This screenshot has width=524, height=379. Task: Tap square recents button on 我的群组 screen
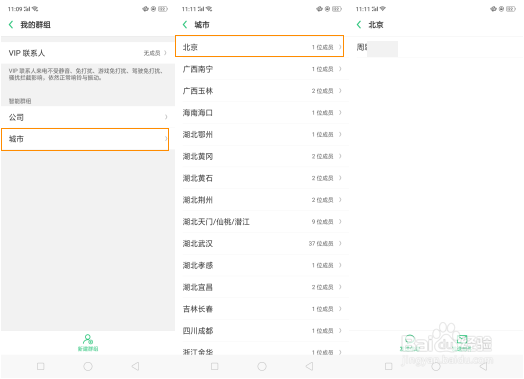[x=41, y=366]
